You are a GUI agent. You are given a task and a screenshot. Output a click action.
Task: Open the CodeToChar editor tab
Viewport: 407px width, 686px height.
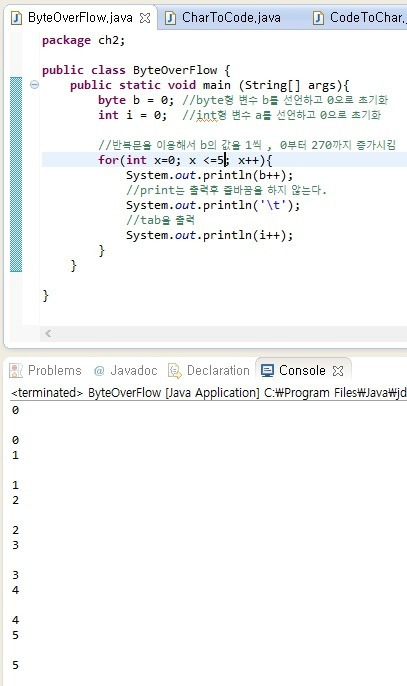tap(368, 18)
